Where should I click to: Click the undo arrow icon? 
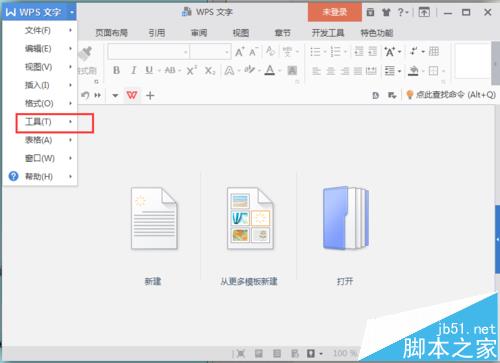(85, 95)
